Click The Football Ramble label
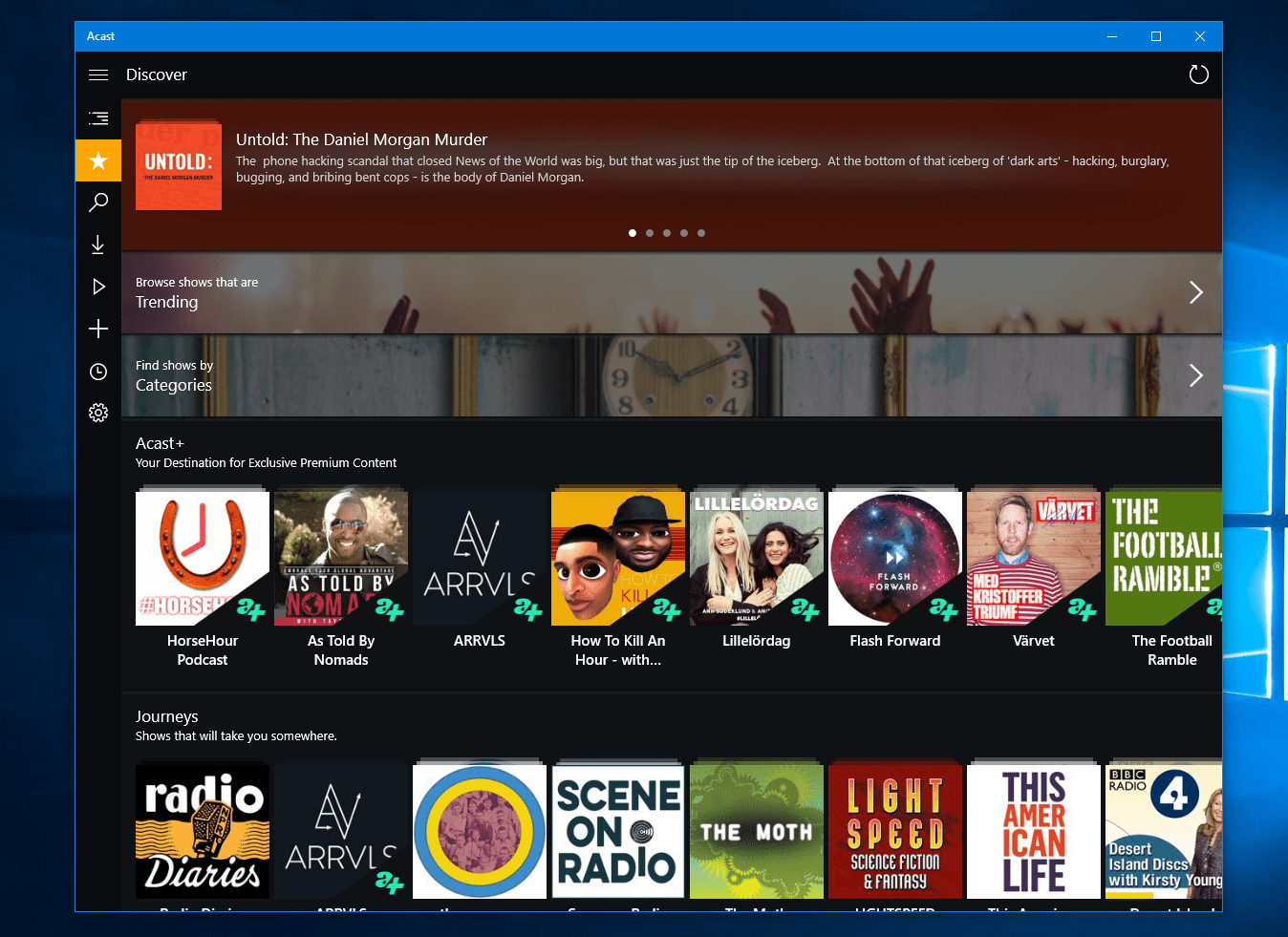Screen dimensions: 1288x937 [x=1172, y=650]
